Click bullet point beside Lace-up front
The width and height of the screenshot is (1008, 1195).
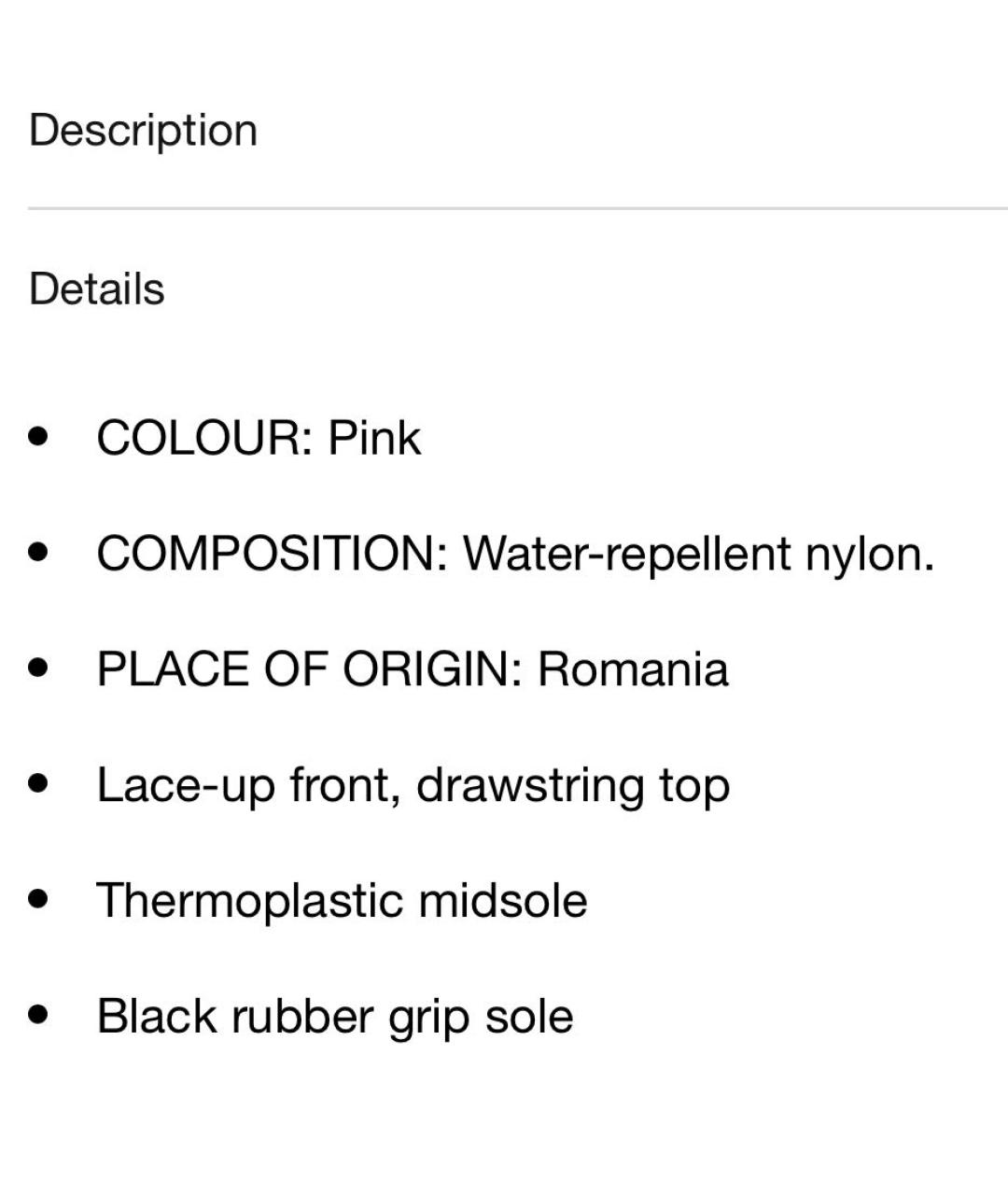point(38,784)
